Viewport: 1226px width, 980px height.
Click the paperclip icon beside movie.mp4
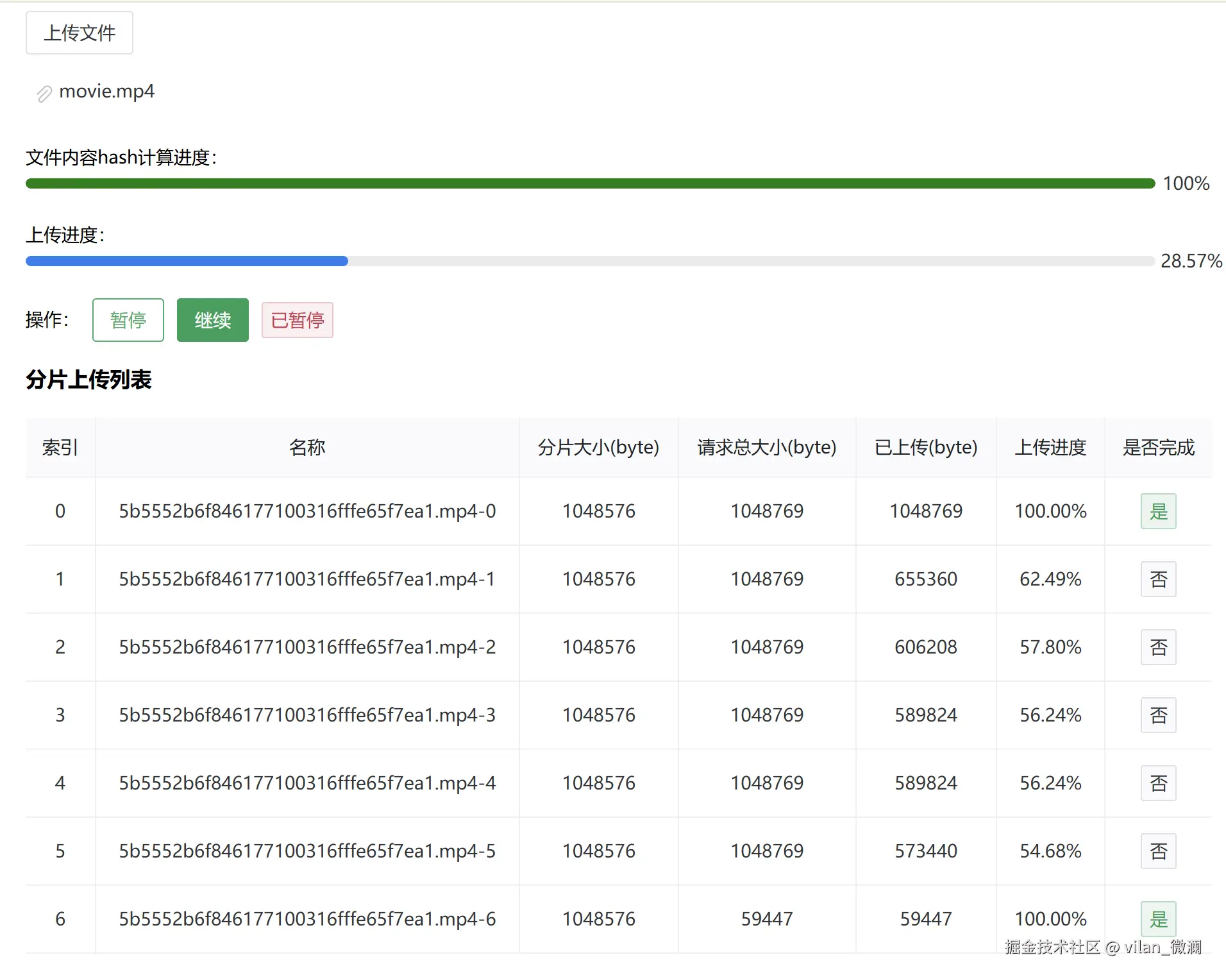[x=44, y=94]
